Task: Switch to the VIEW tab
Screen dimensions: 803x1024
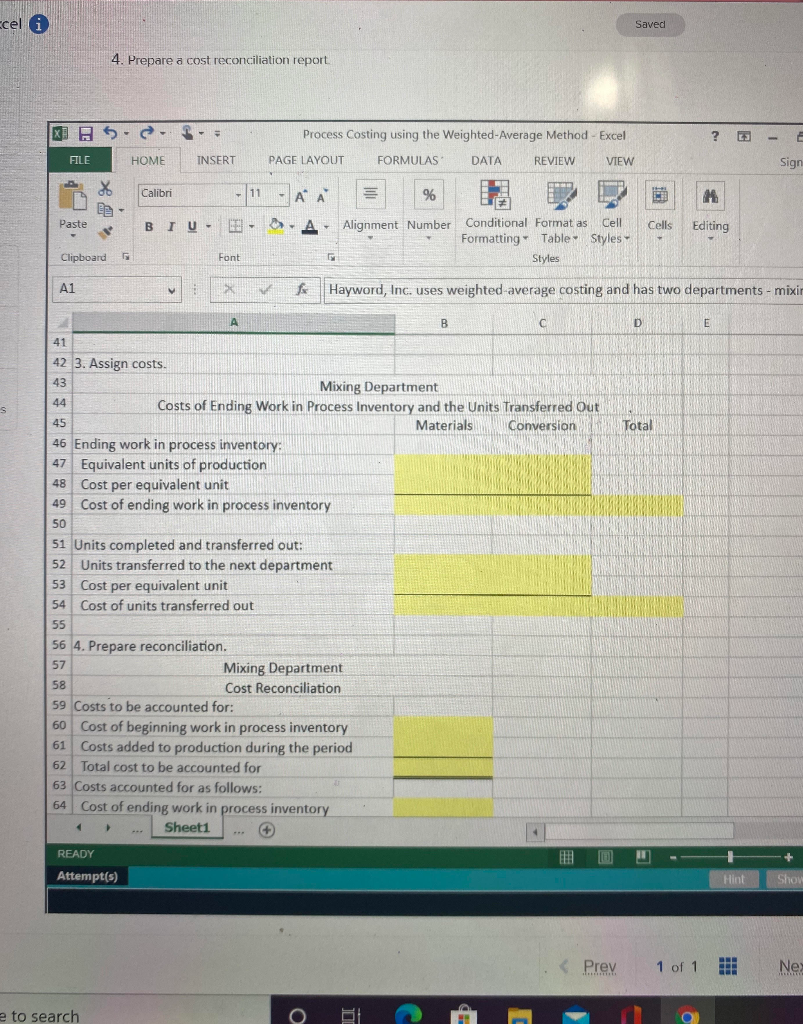Action: click(620, 161)
